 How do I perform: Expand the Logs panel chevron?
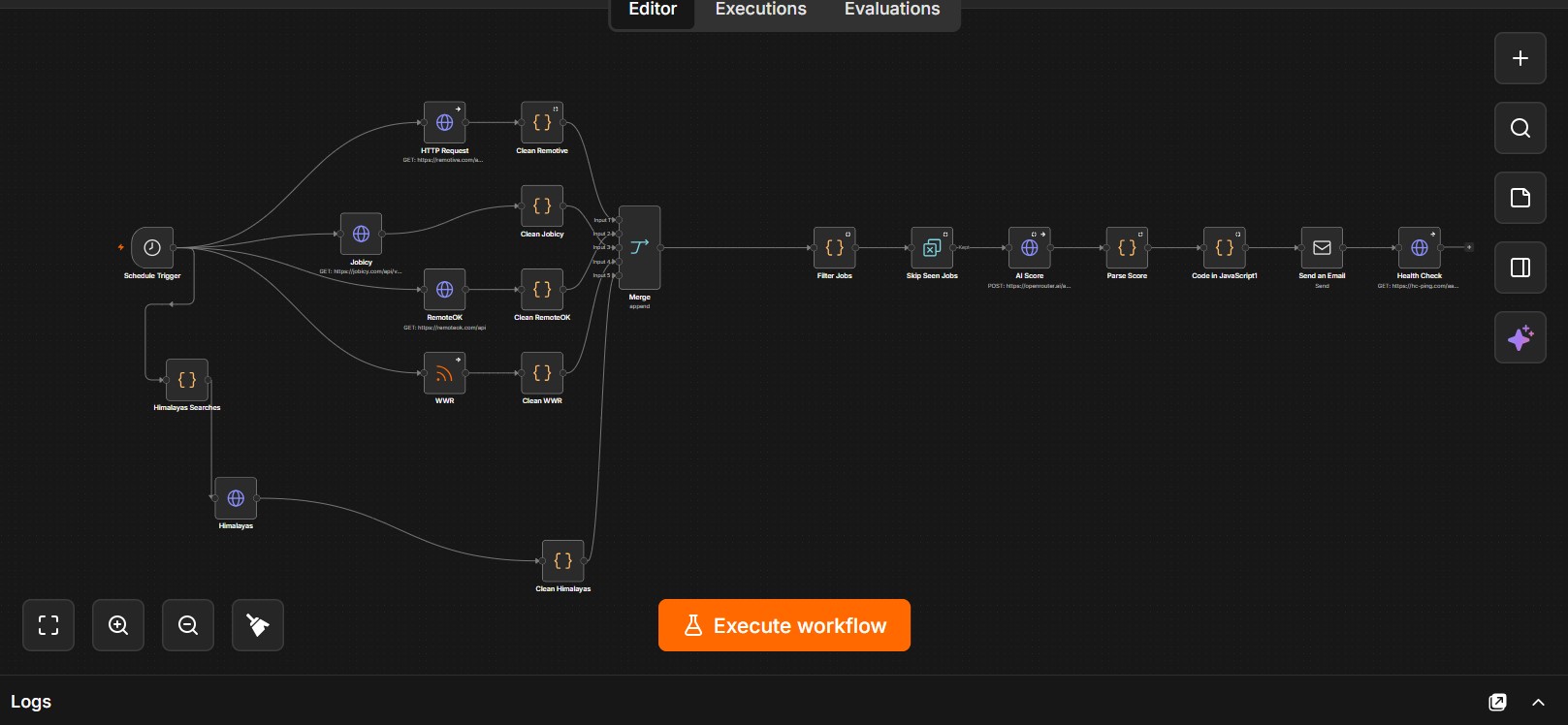(x=1538, y=702)
